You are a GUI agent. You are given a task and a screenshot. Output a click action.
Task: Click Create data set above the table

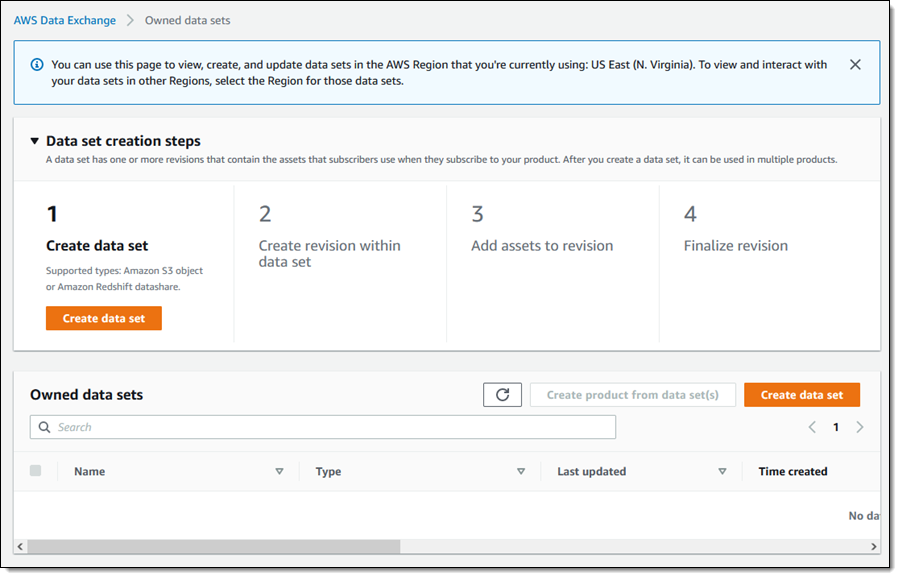pos(802,395)
